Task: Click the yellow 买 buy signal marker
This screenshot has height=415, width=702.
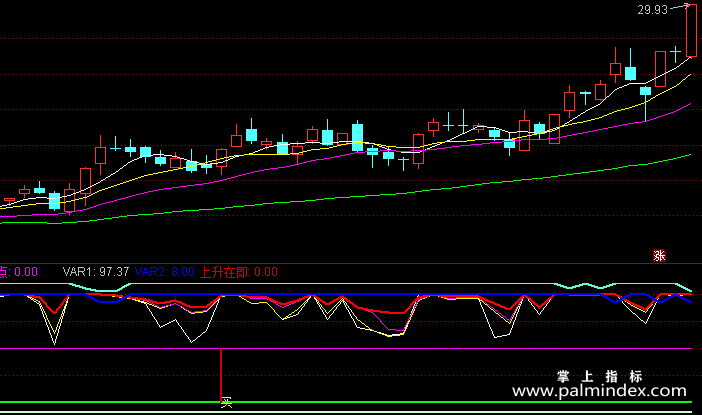Action: click(227, 403)
